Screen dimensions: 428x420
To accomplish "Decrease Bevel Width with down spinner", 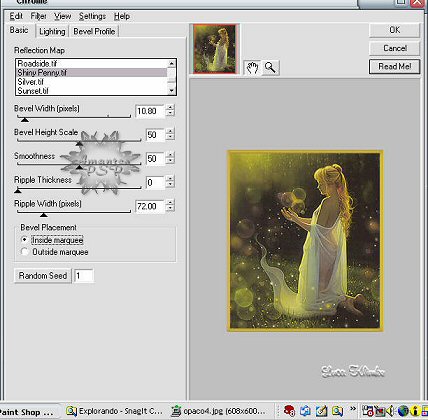I will [x=170, y=114].
